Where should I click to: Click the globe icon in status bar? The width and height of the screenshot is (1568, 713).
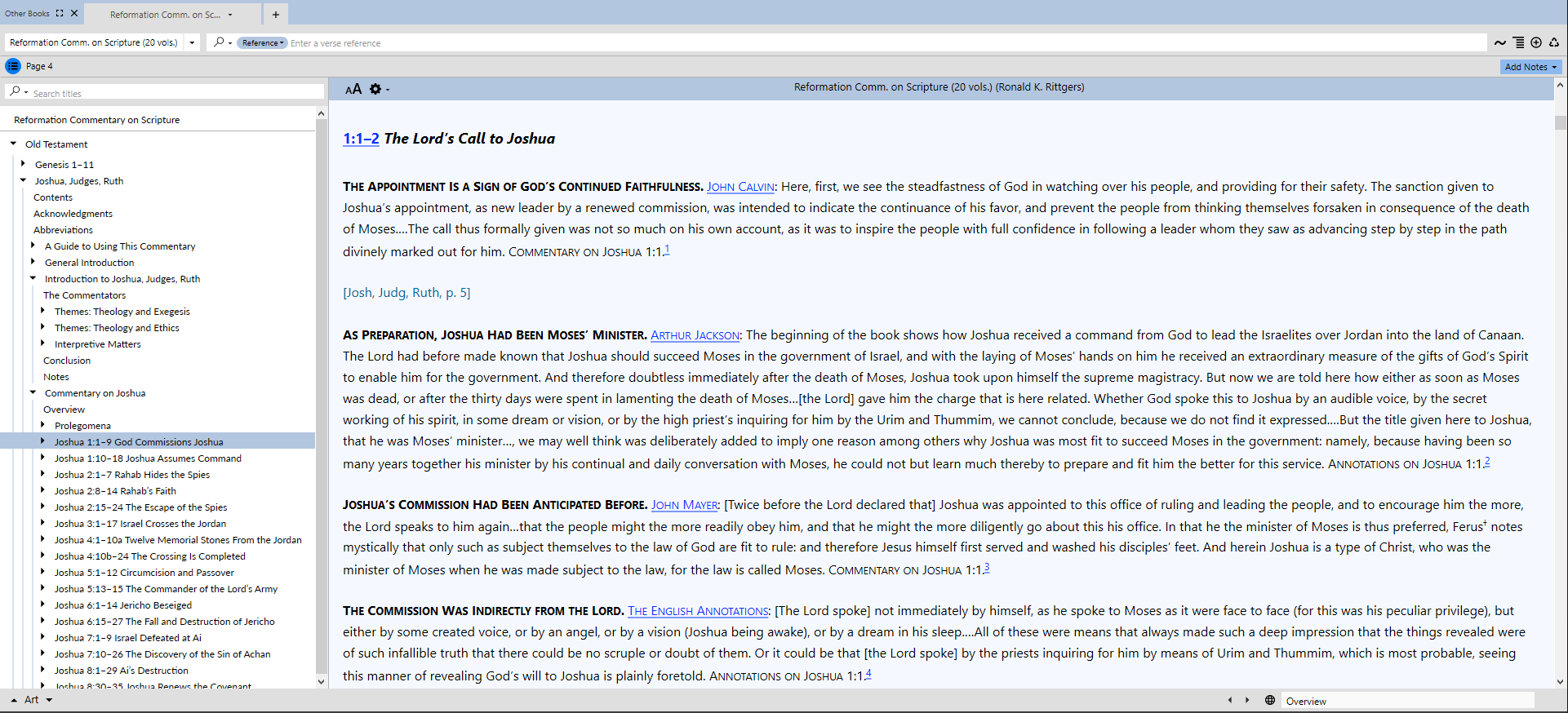point(1270,700)
